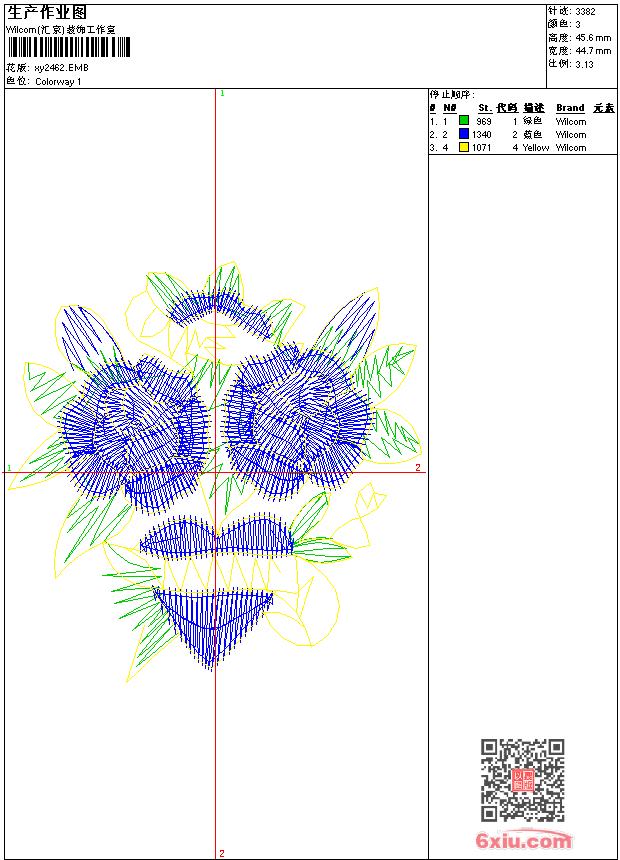Click the 'Yellow' description cell
Screen dimensions: 620x860
(536, 148)
